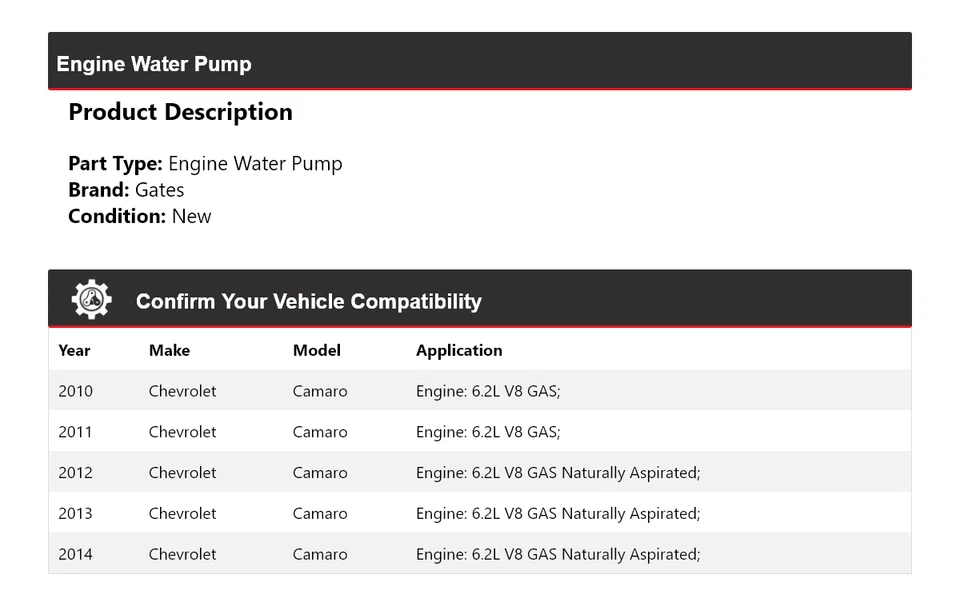The image size is (960, 606).
Task: Click the Part Type: Engine Water Pump line
Action: 205,164
